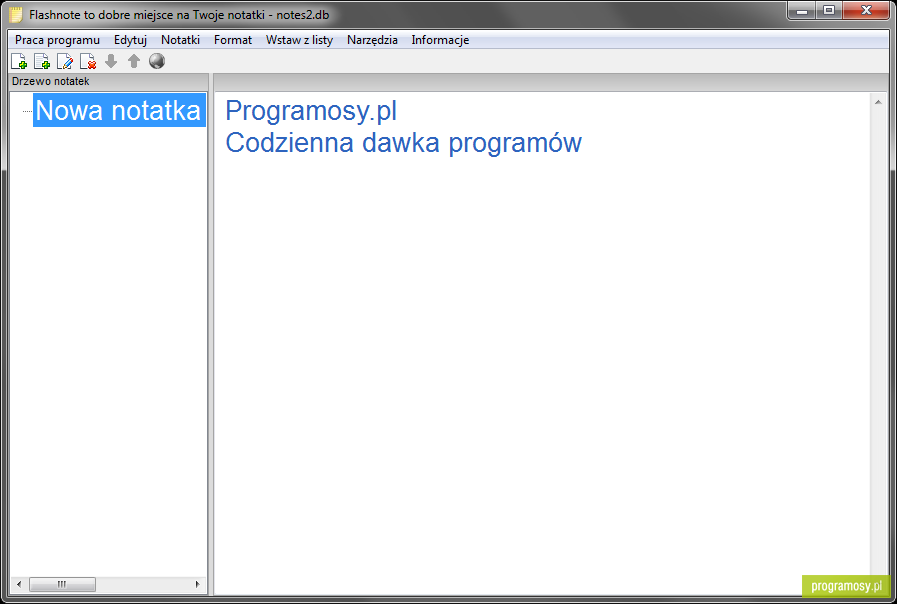Viewport: 897px width, 604px height.
Task: Click the tree scrollbar right arrow
Action: tap(197, 584)
